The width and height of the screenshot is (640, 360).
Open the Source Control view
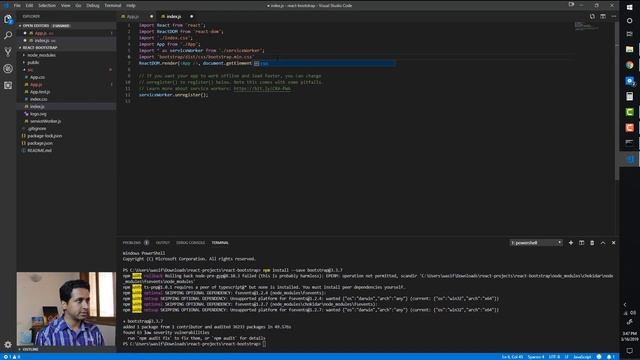8,52
